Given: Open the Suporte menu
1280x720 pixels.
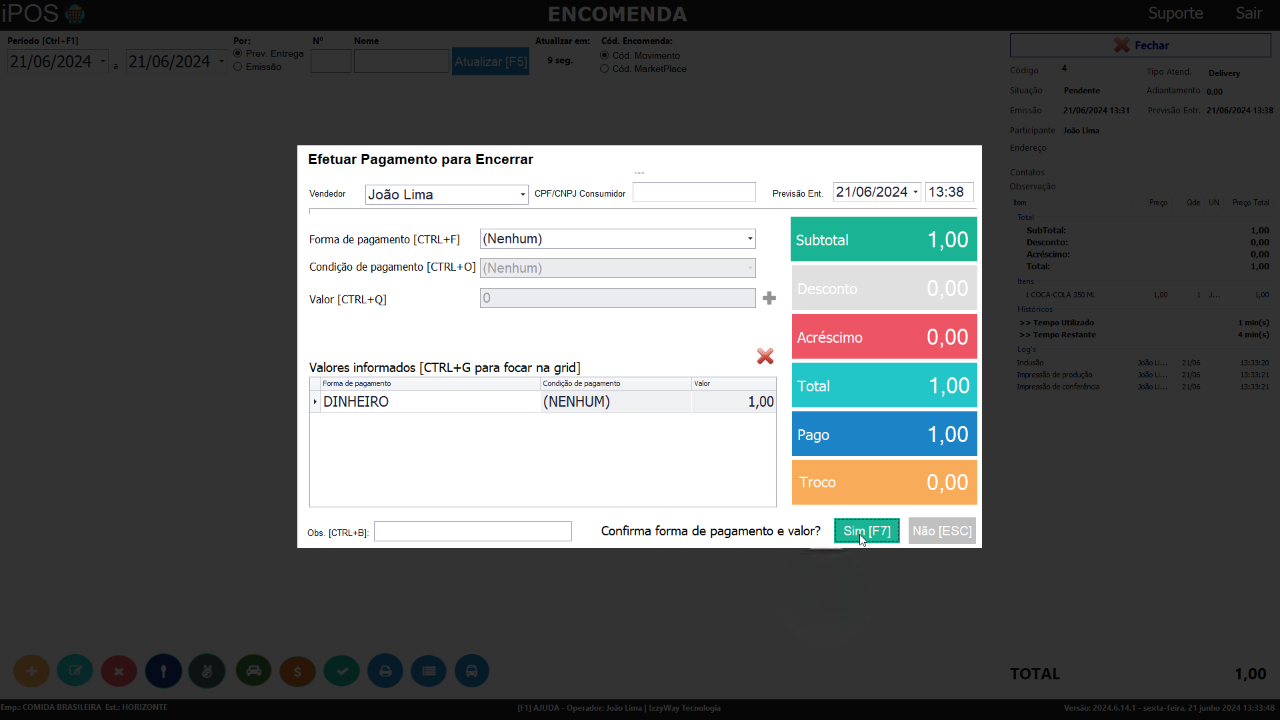Looking at the screenshot, I should click(1175, 13).
